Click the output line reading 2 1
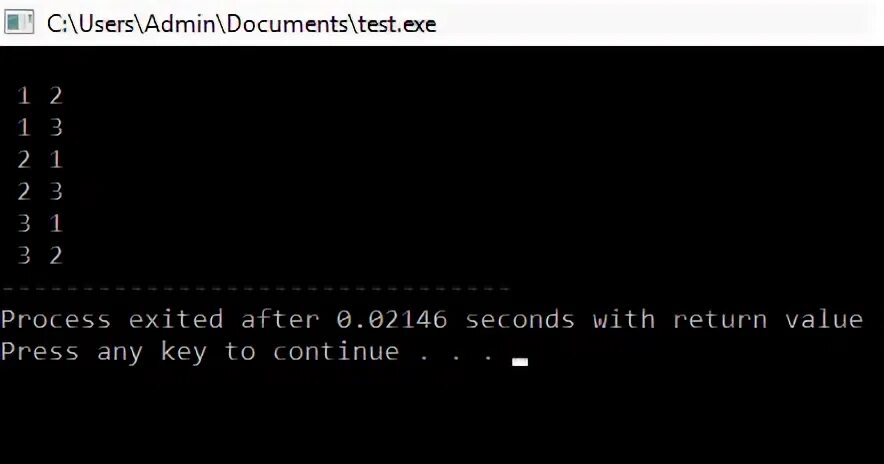 pyautogui.click(x=39, y=160)
